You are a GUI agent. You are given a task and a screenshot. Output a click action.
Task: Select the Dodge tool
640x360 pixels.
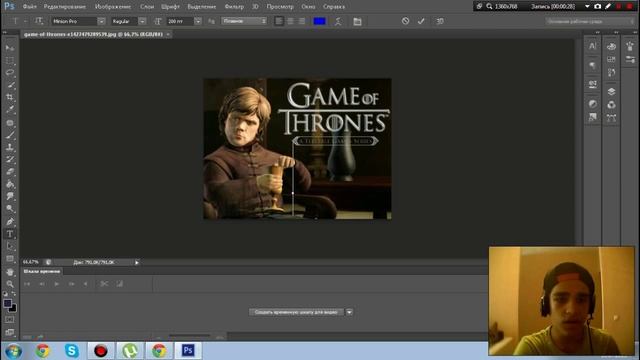coord(10,209)
